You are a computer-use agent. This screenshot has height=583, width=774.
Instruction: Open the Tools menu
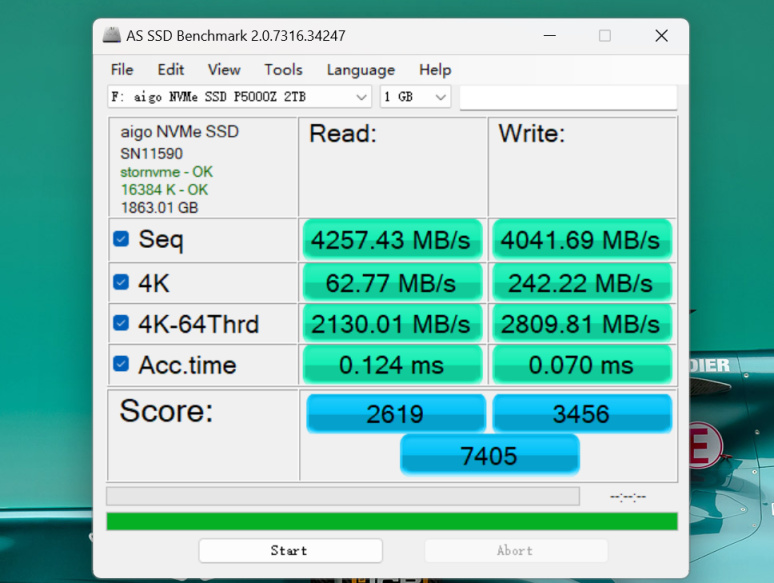coord(283,70)
